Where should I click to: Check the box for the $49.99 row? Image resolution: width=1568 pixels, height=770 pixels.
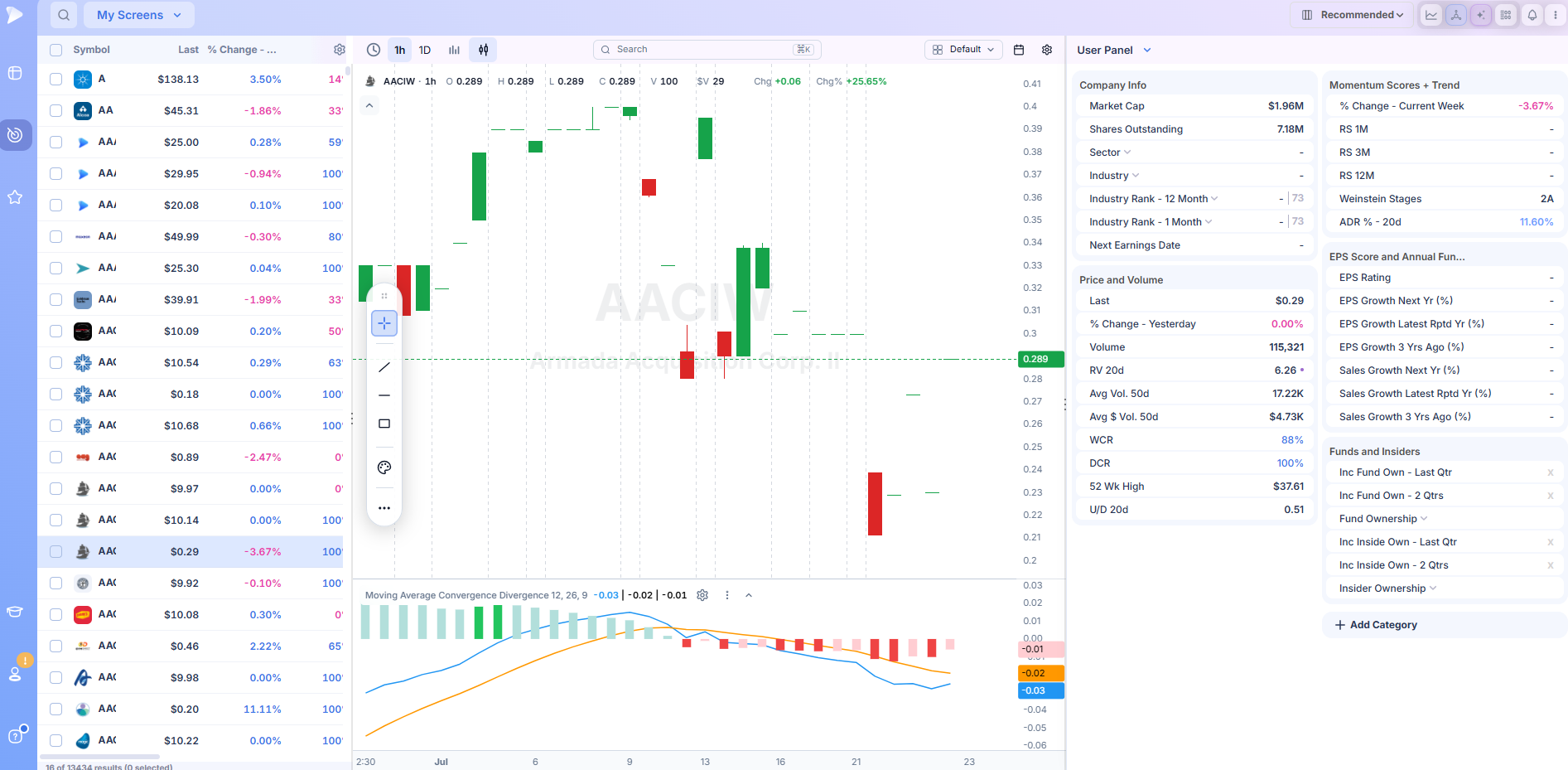[x=55, y=237]
